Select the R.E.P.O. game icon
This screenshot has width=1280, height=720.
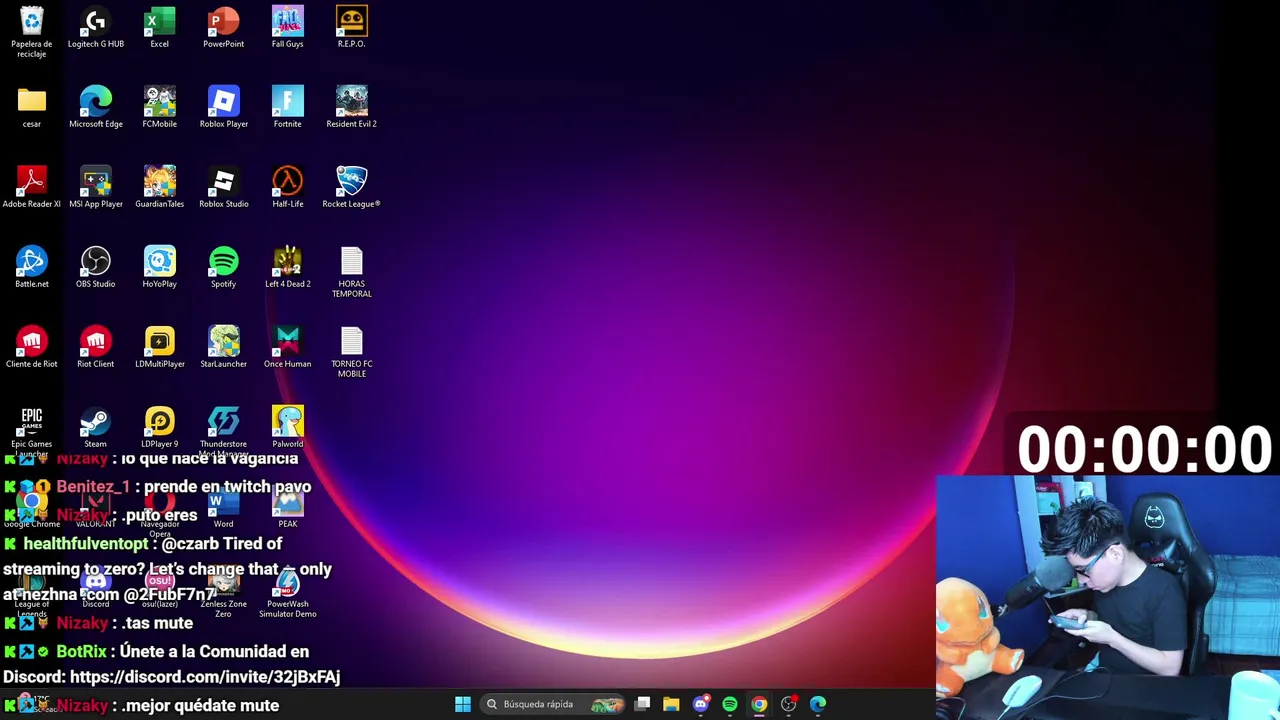[x=351, y=28]
